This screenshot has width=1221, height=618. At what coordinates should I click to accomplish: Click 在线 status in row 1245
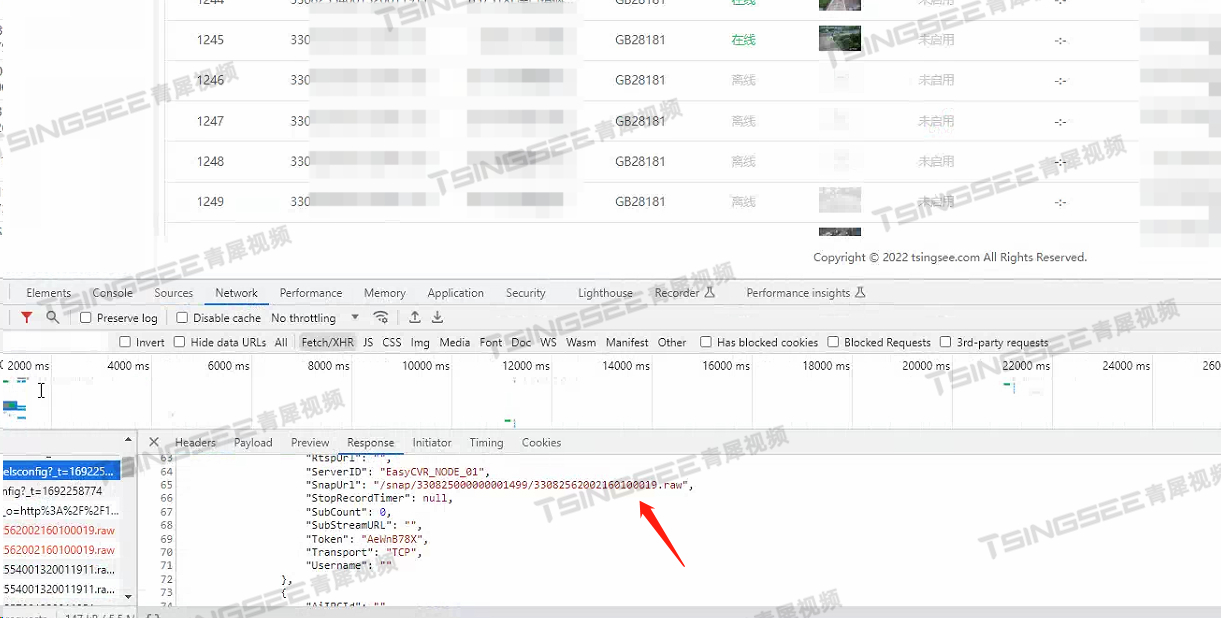coord(743,40)
